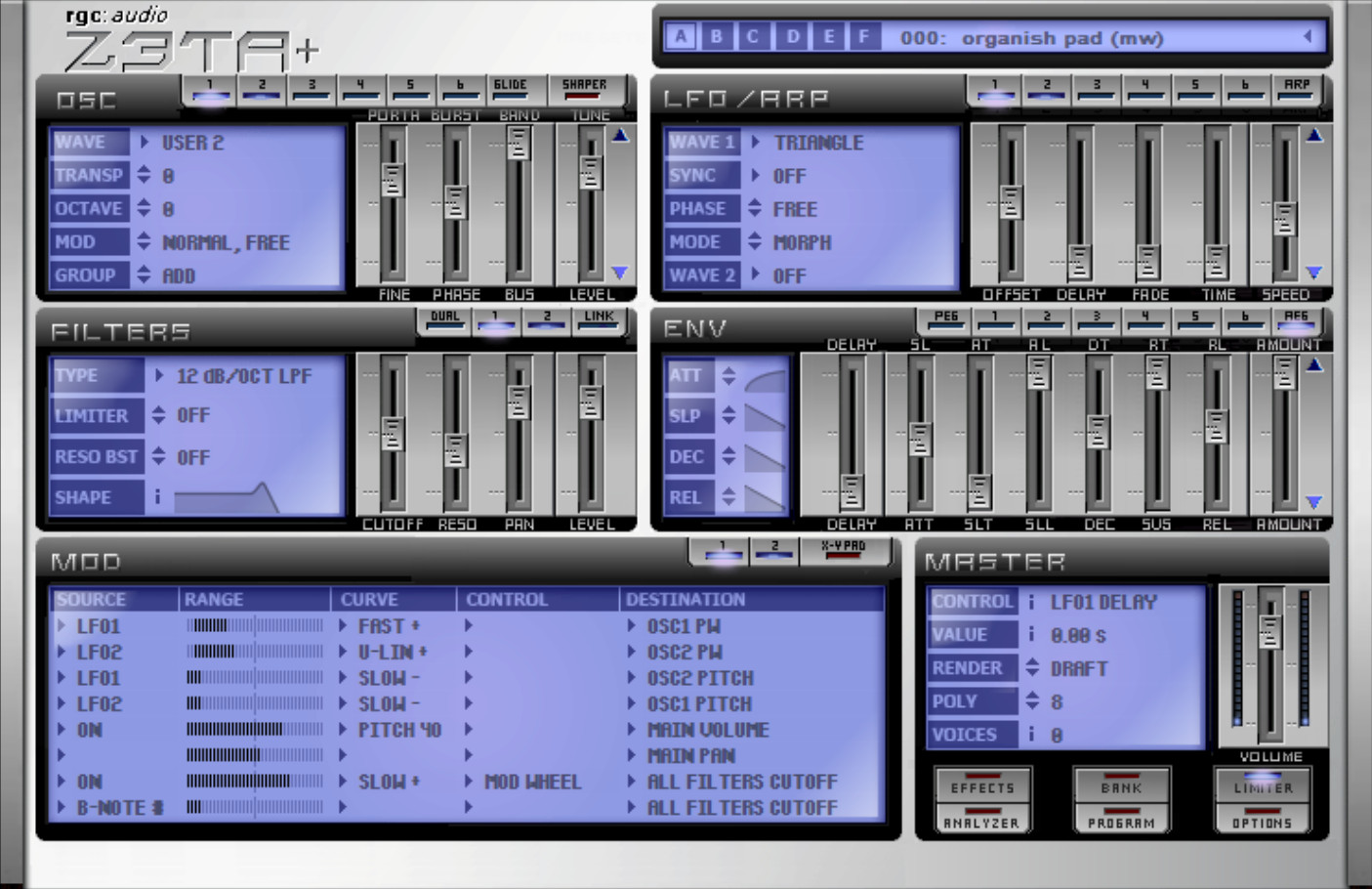Open source arrow for first LFO1 row

coord(62,626)
